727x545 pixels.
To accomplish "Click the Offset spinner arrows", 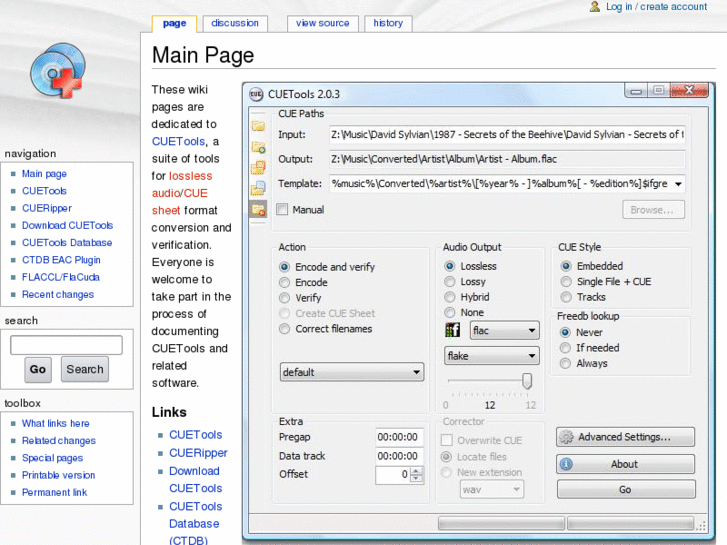I will [x=416, y=474].
